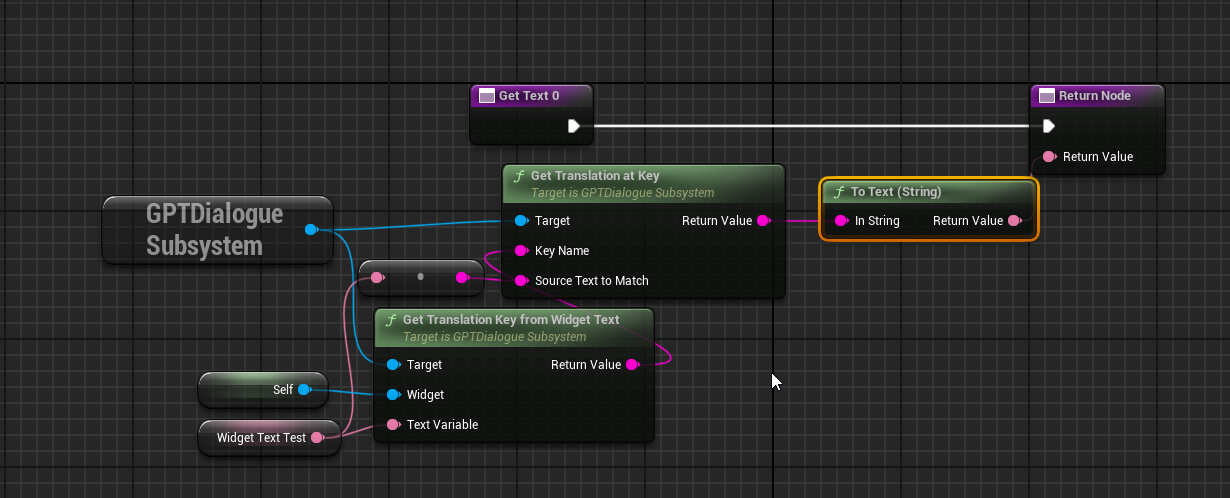Image resolution: width=1230 pixels, height=498 pixels.
Task: Click Target pin on Get Translation at Key
Action: click(521, 221)
